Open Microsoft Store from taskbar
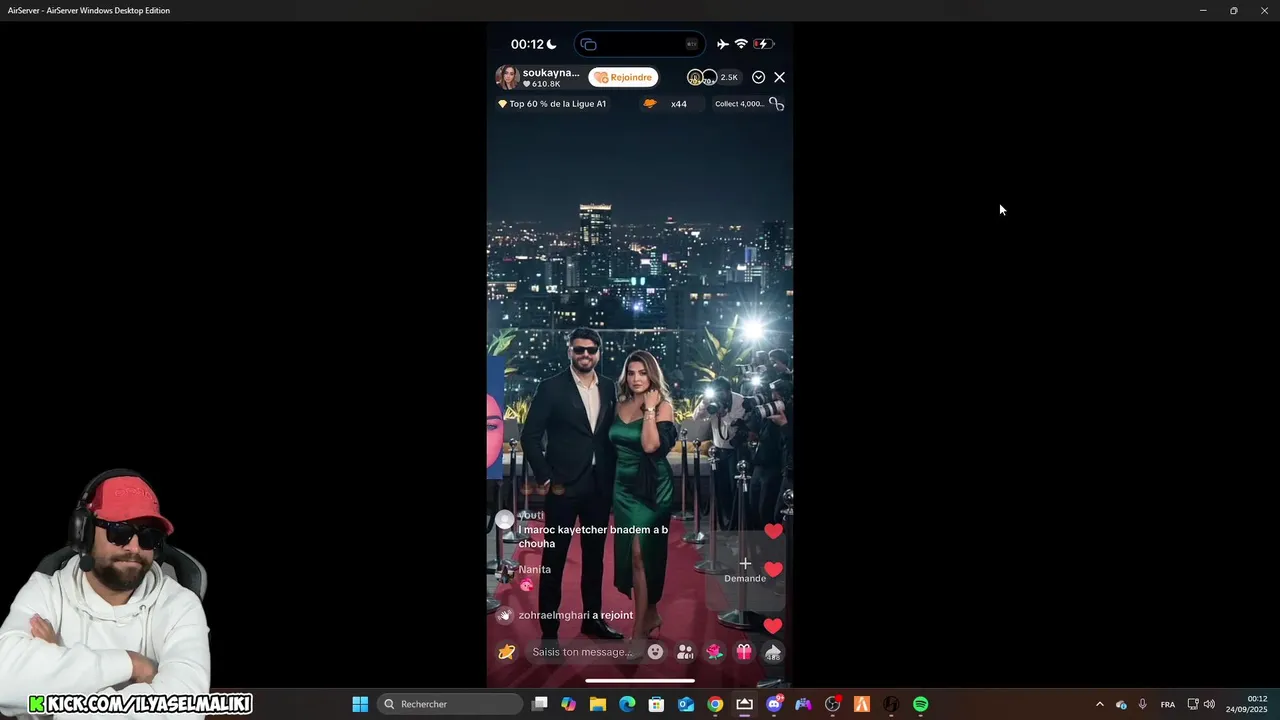Screen dimensions: 1280x720 coord(656,704)
